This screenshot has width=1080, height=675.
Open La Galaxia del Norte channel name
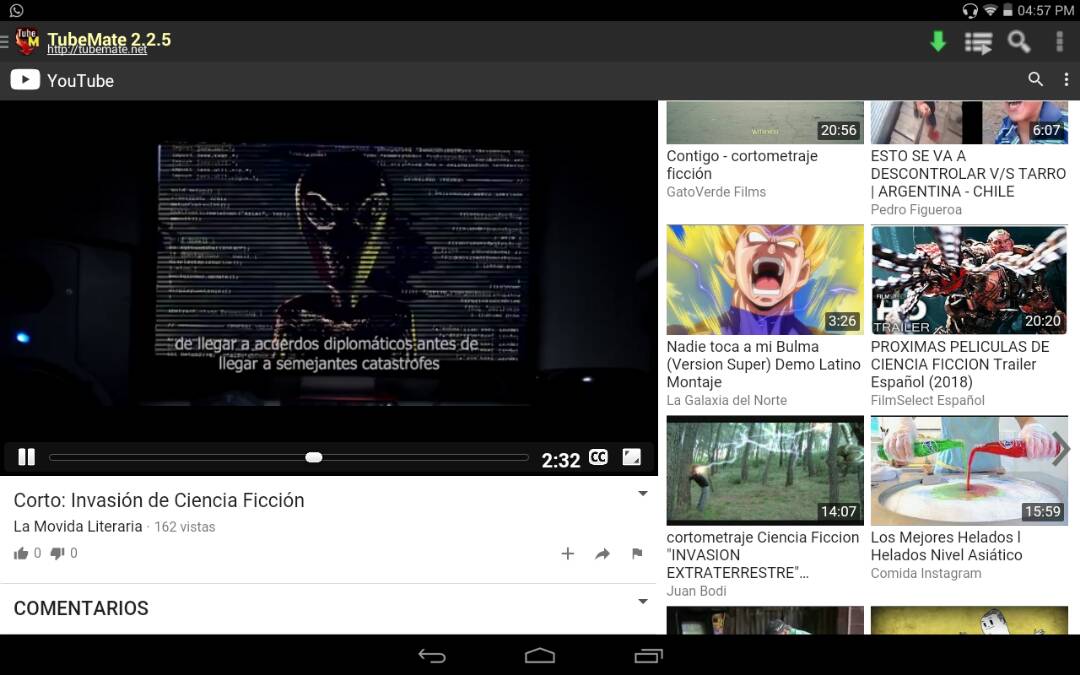click(727, 401)
